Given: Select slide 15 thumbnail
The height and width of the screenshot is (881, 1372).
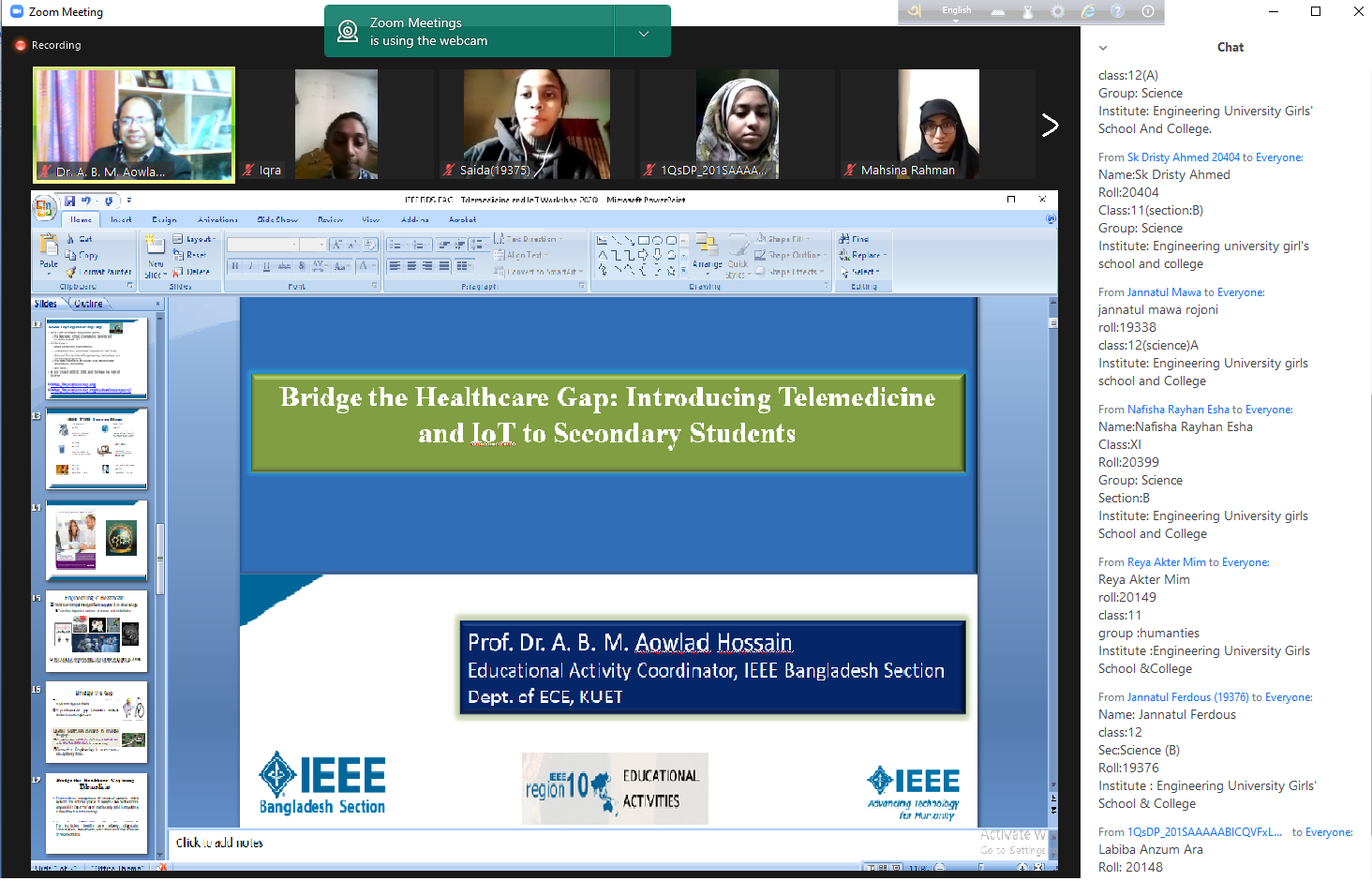Looking at the screenshot, I should point(97,630).
